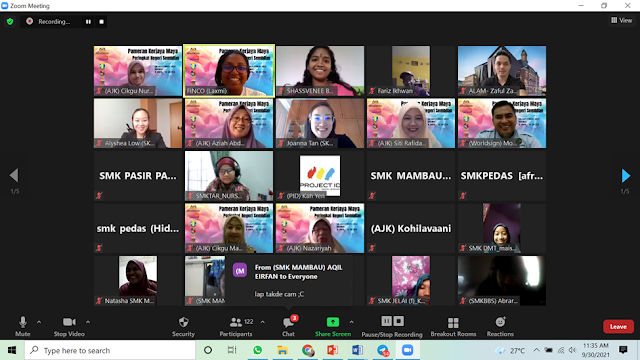Screen dimensions: 640x360
Task: Open the Security shield menu
Action: tap(183, 326)
